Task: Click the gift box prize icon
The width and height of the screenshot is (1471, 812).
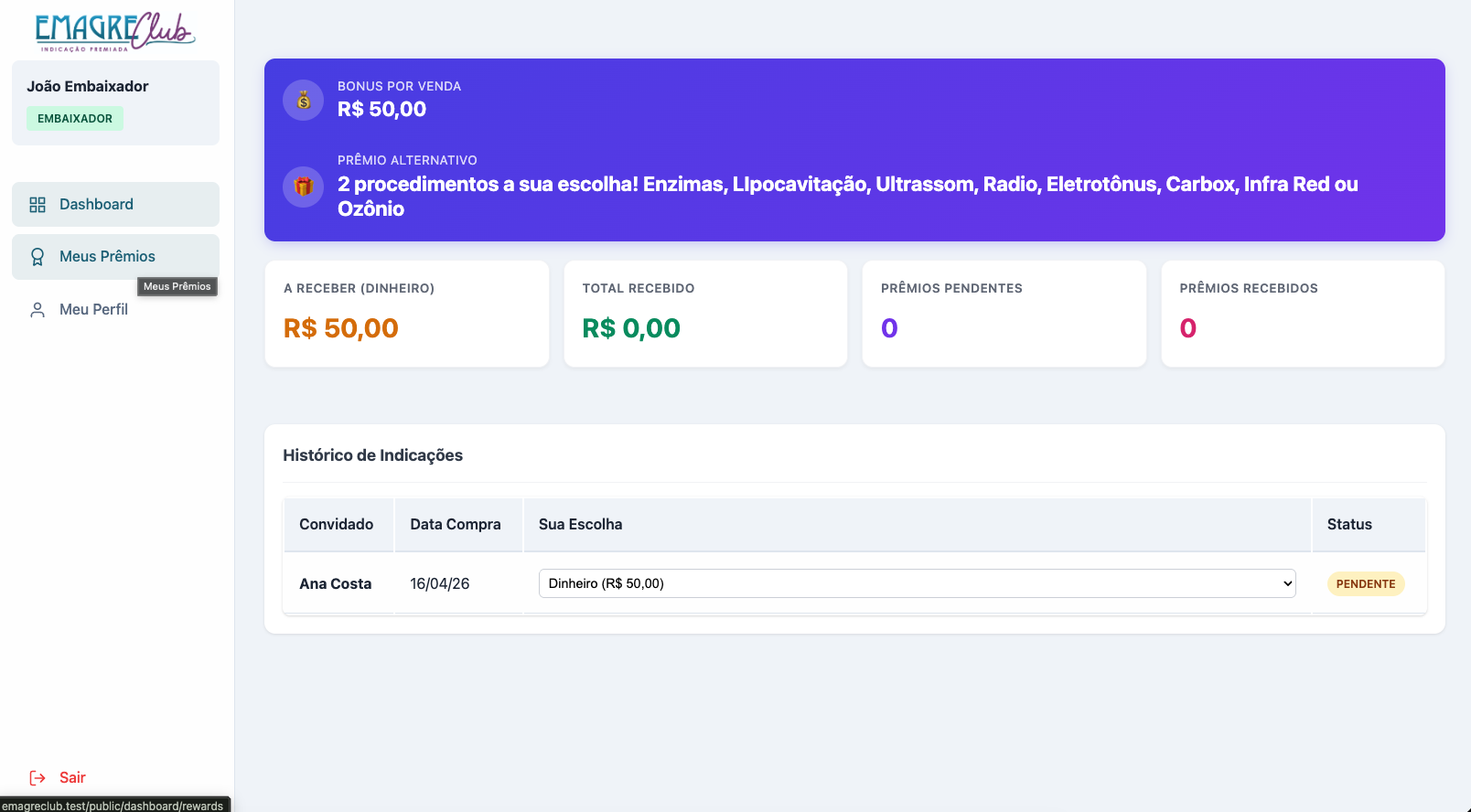Action: pos(304,187)
